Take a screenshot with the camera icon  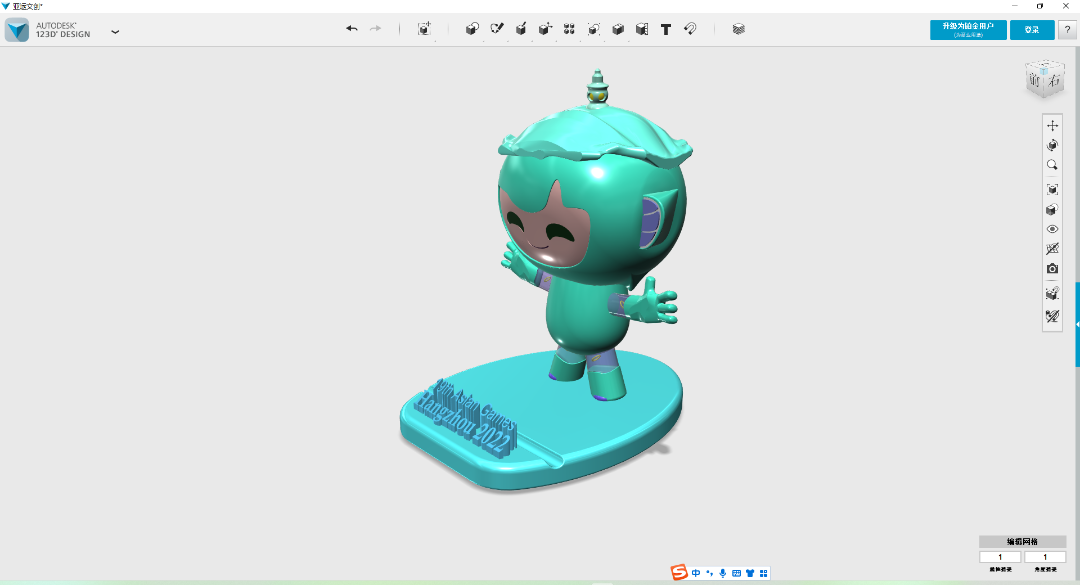[x=1052, y=269]
